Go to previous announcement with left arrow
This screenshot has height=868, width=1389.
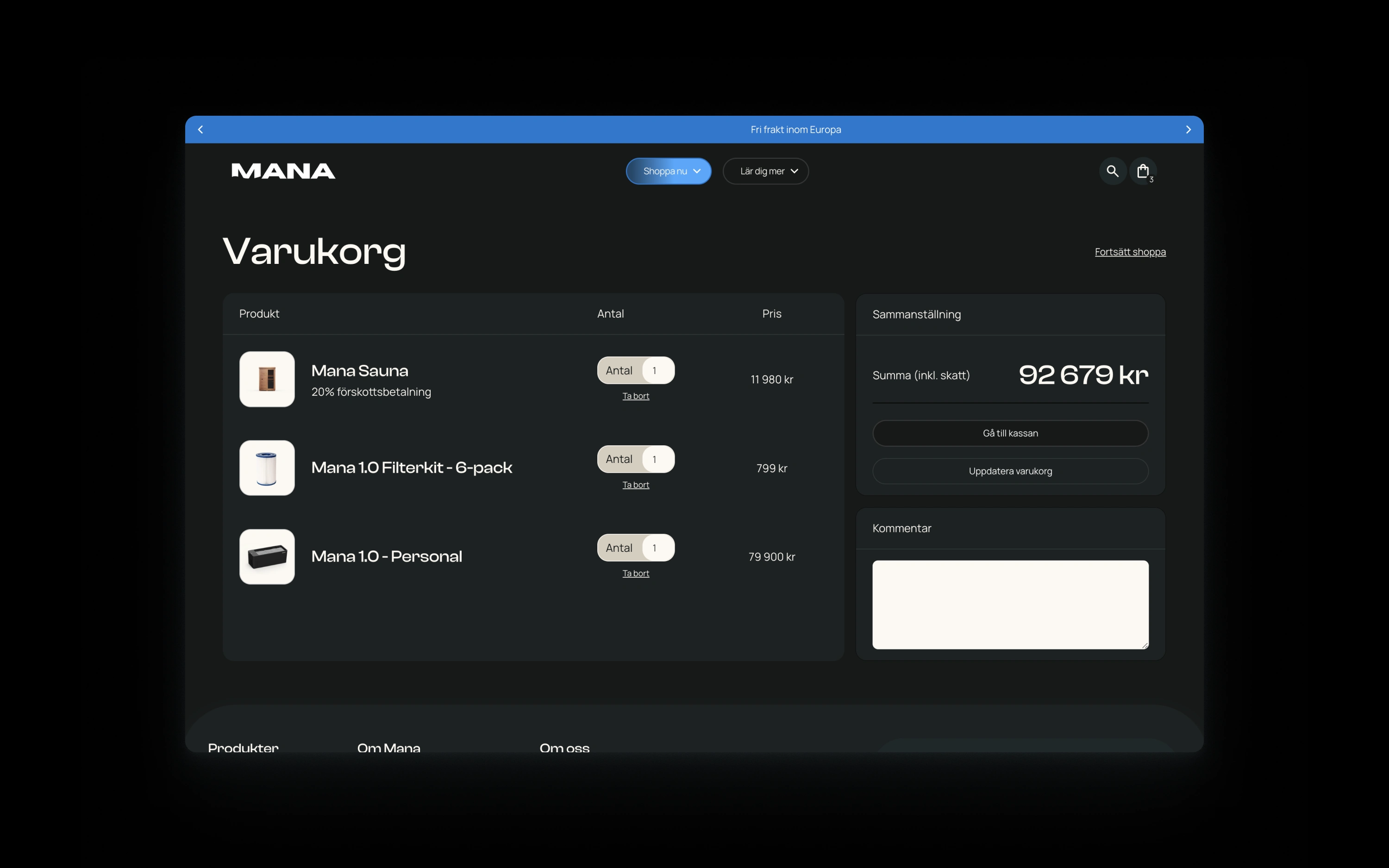pyautogui.click(x=200, y=130)
